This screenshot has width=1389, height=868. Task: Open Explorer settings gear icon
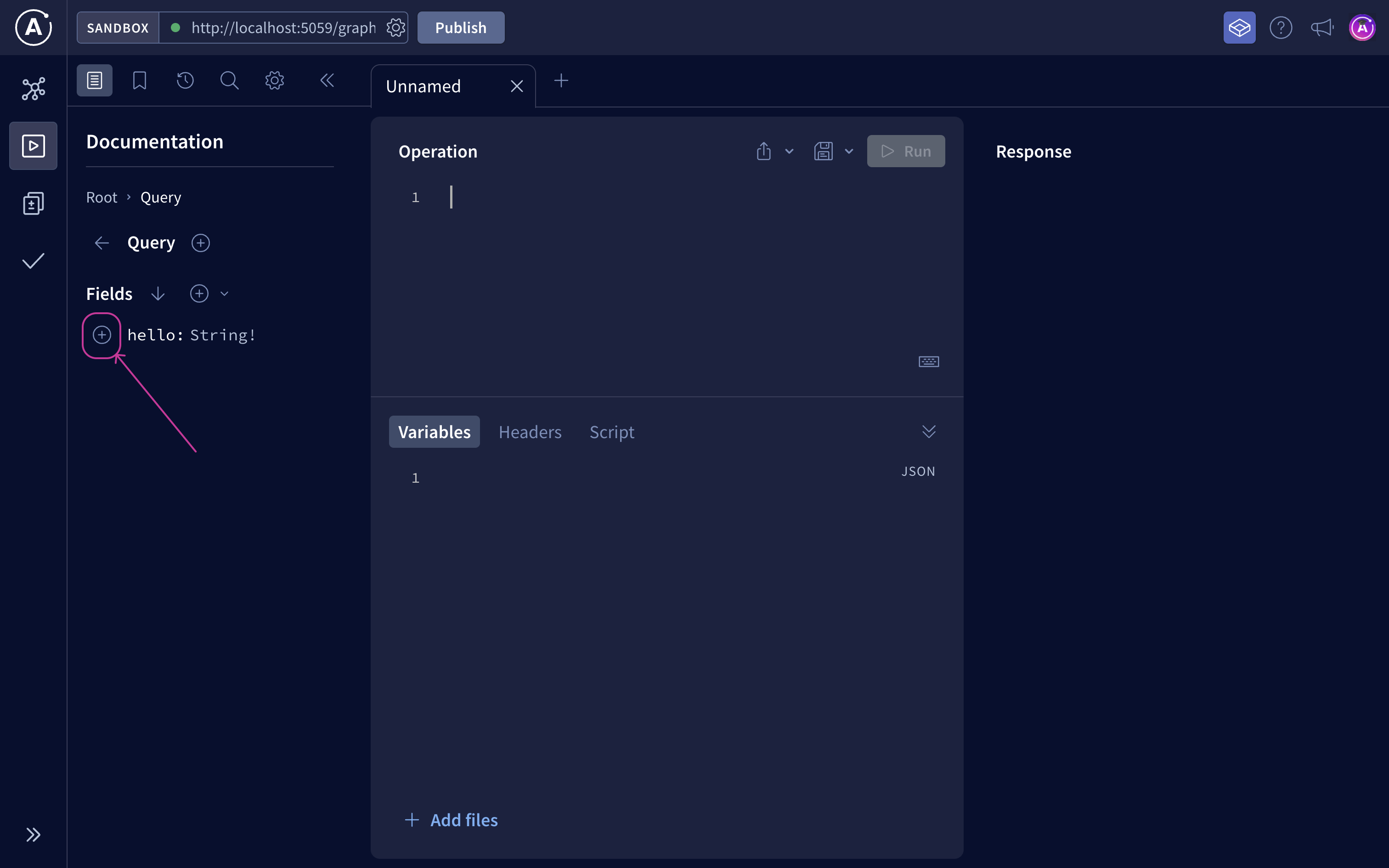click(x=274, y=80)
